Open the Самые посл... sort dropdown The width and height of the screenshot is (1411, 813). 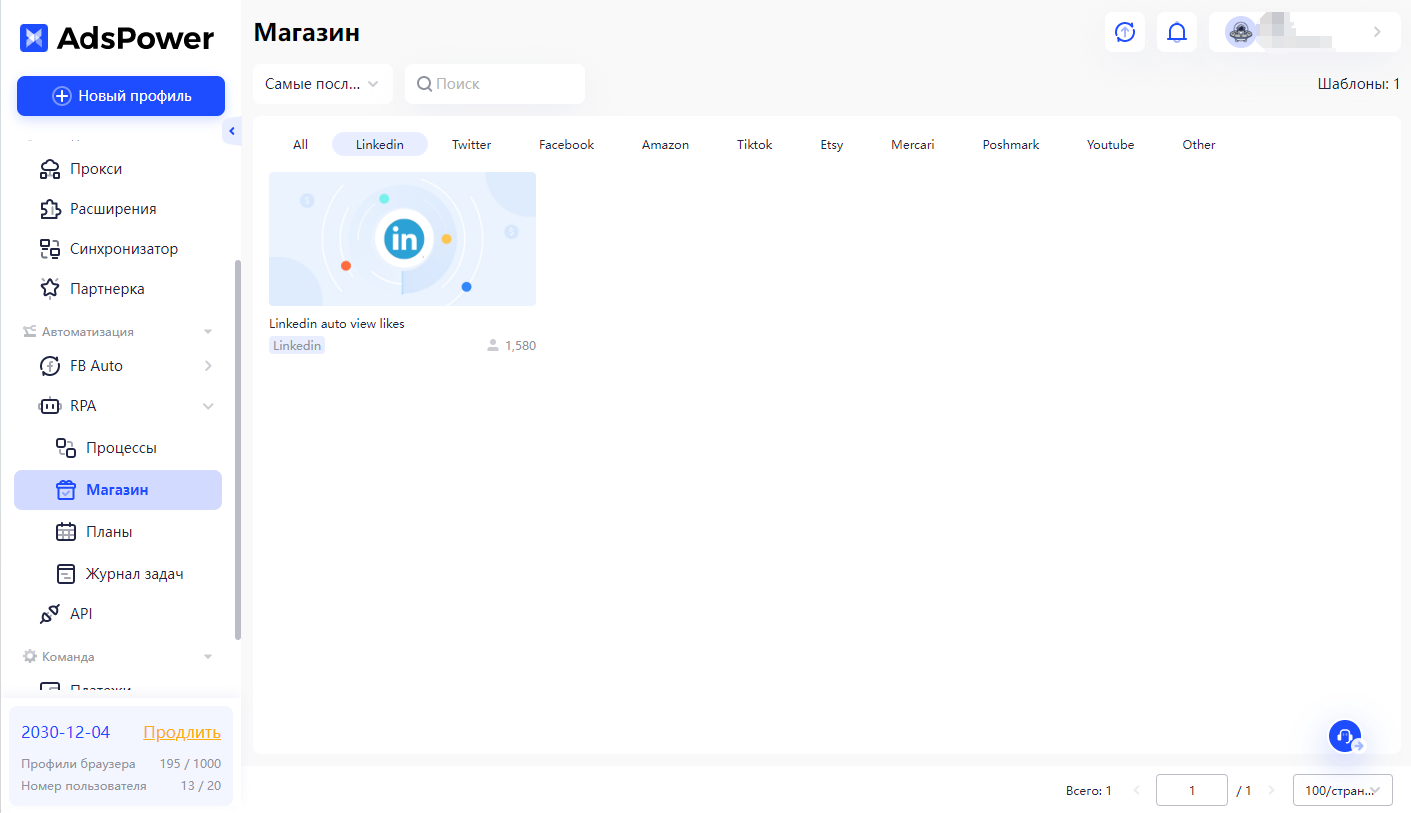coord(323,84)
